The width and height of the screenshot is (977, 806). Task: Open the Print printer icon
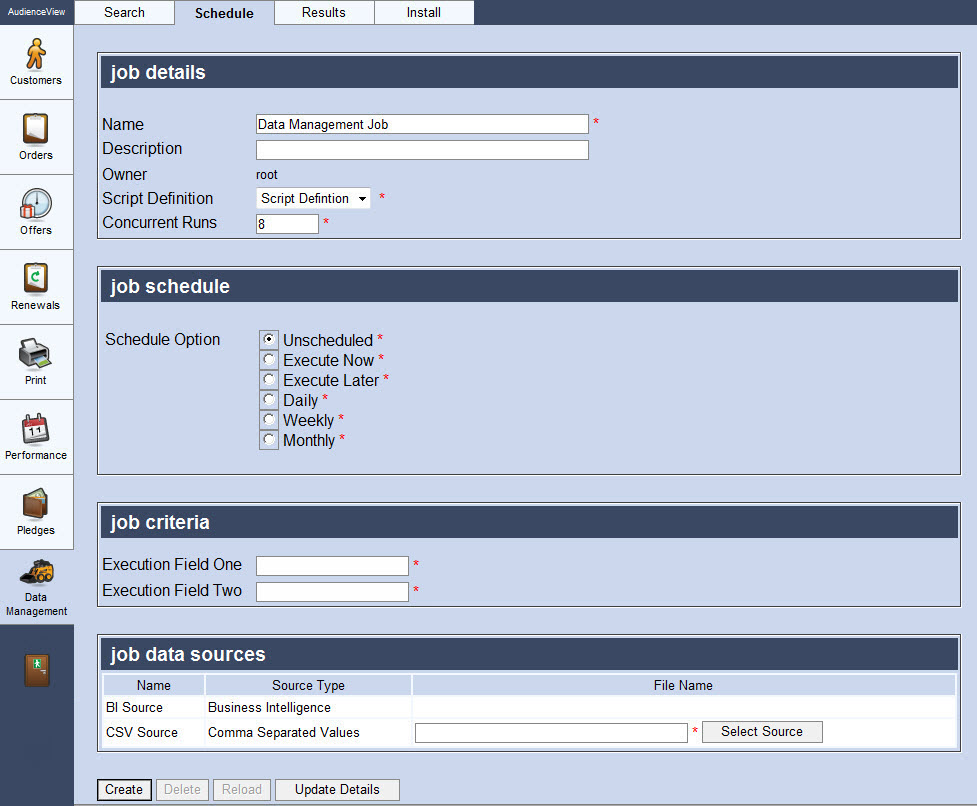coord(36,353)
